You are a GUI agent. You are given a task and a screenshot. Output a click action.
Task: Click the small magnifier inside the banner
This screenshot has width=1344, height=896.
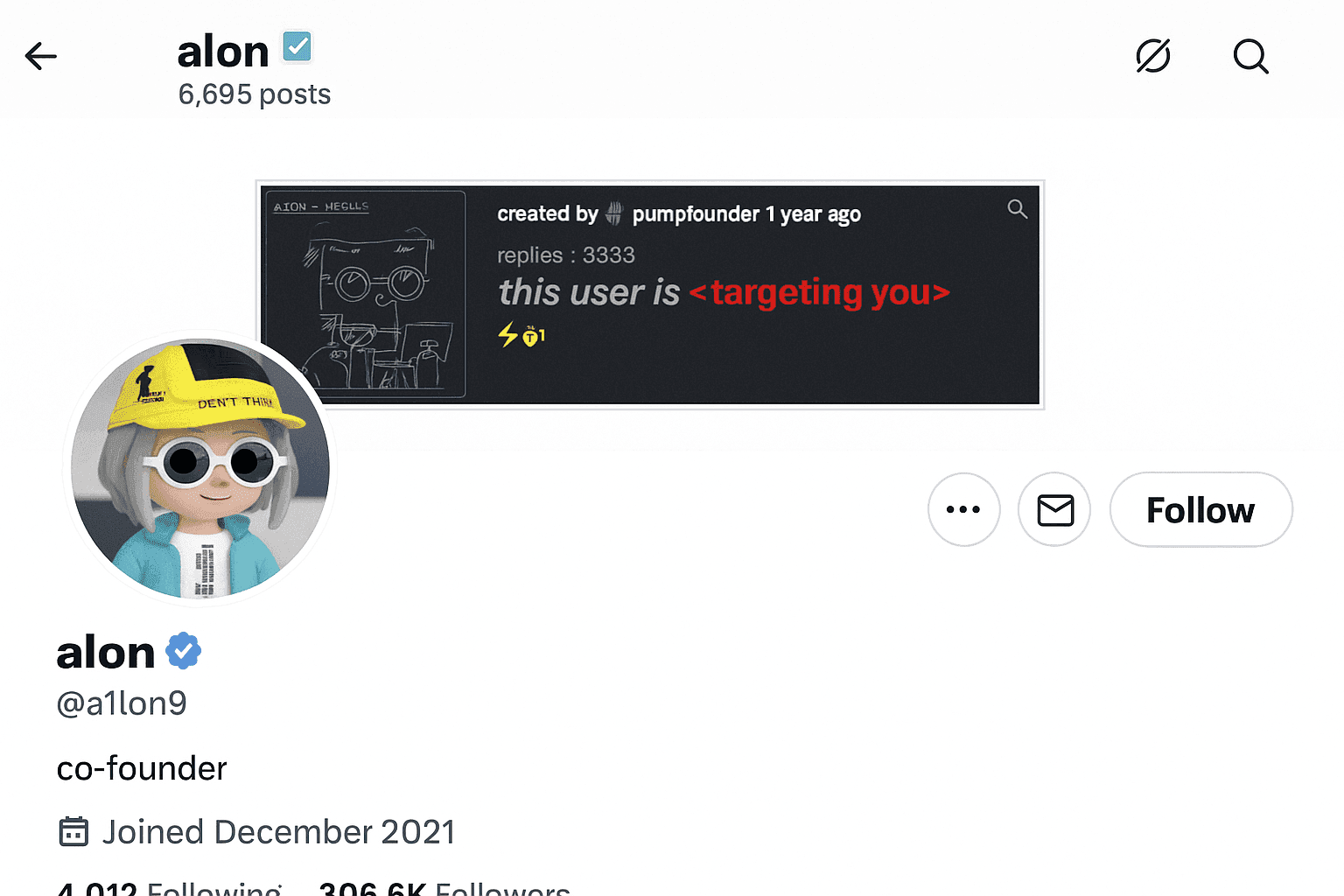pos(1017,209)
